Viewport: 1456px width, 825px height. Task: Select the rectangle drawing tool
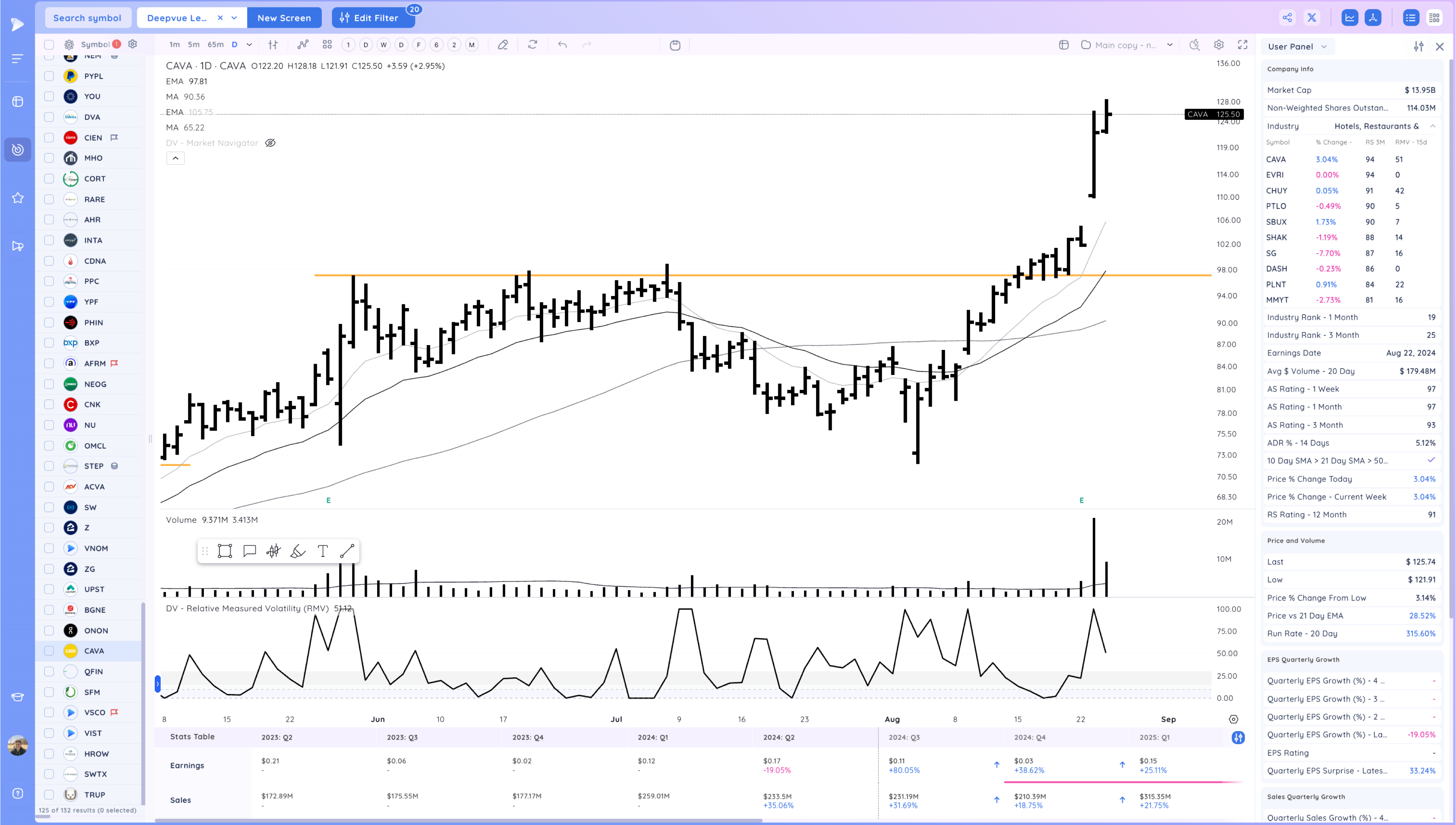click(225, 551)
